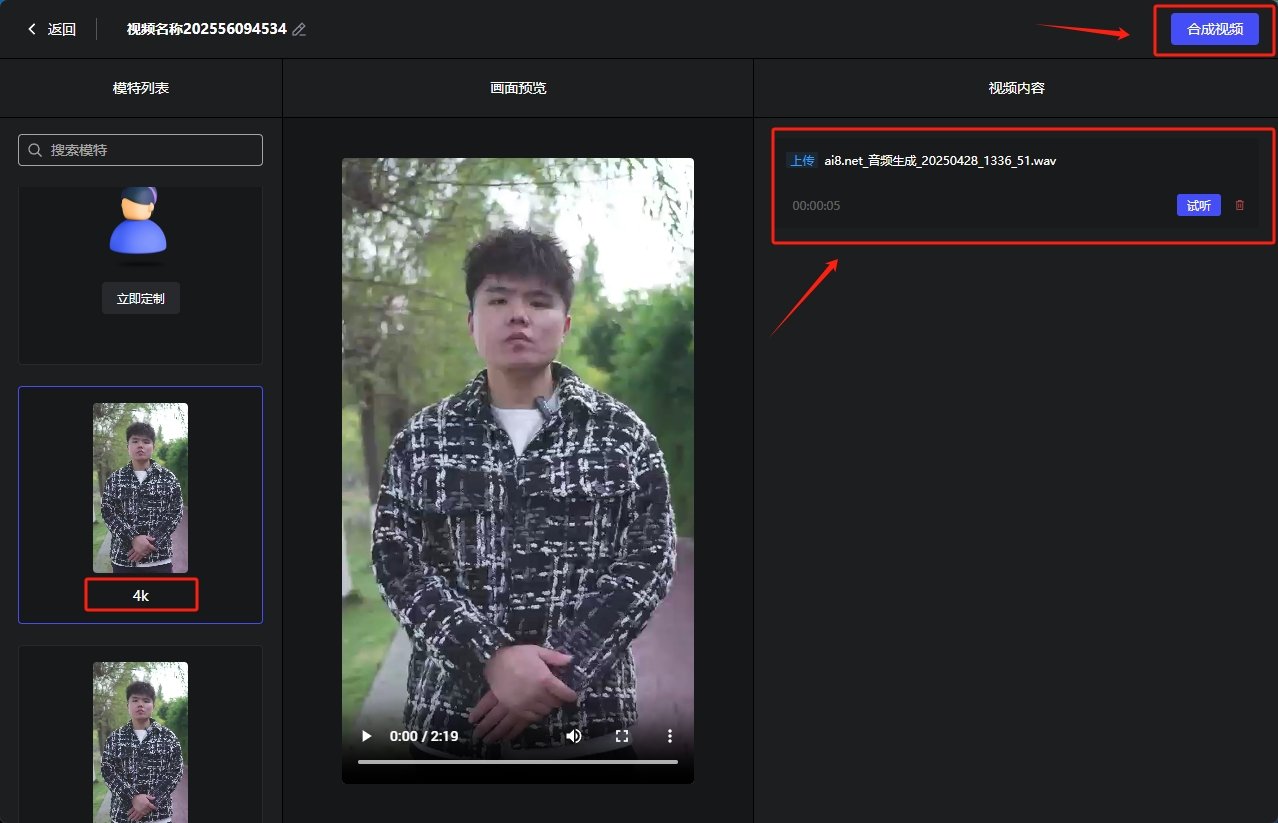Enter fullscreen with the player fullscreen icon
1278x823 pixels.
[621, 735]
